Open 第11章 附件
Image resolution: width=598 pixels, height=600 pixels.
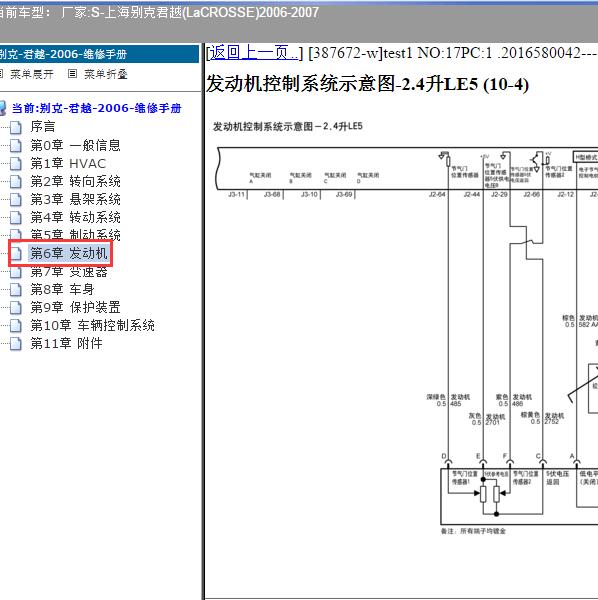tap(67, 343)
